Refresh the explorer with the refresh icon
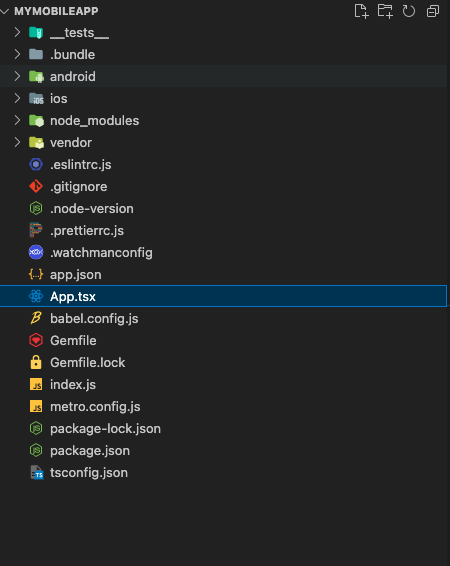450x566 pixels. 409,11
